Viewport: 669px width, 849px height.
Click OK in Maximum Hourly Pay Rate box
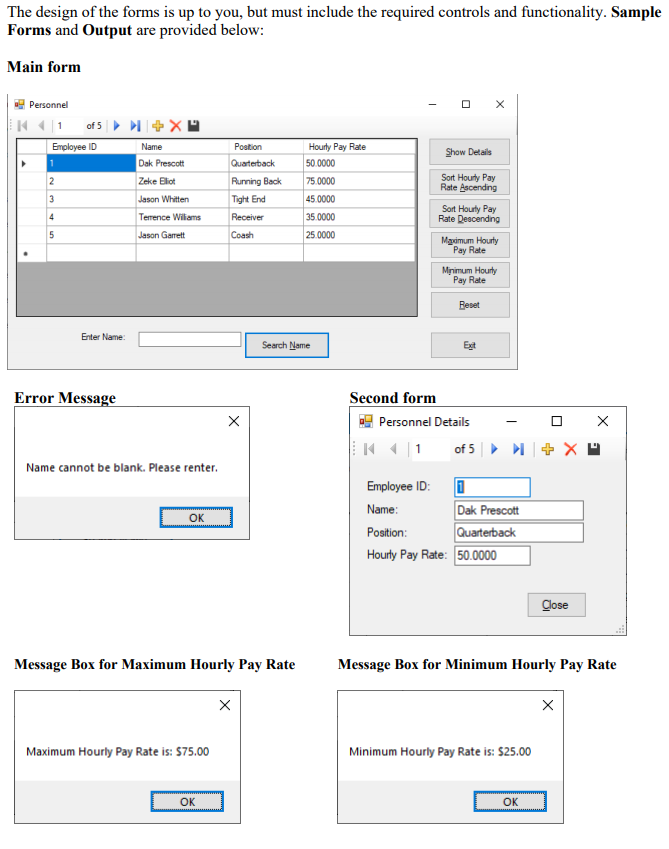[187, 802]
